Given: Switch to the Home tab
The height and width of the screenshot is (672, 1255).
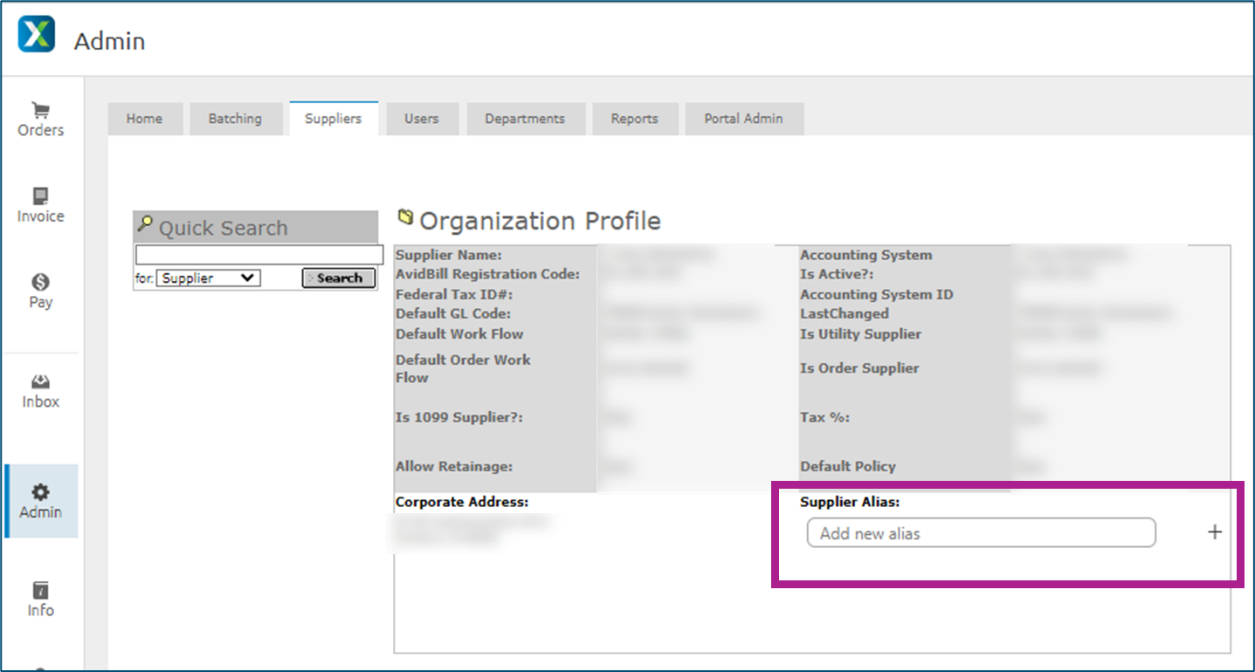Looking at the screenshot, I should tap(144, 118).
